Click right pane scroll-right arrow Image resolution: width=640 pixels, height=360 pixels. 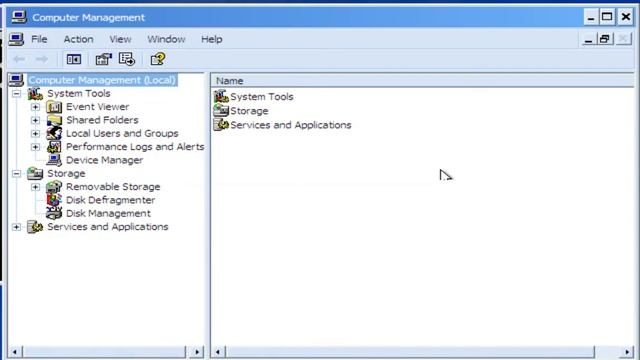[627, 352]
